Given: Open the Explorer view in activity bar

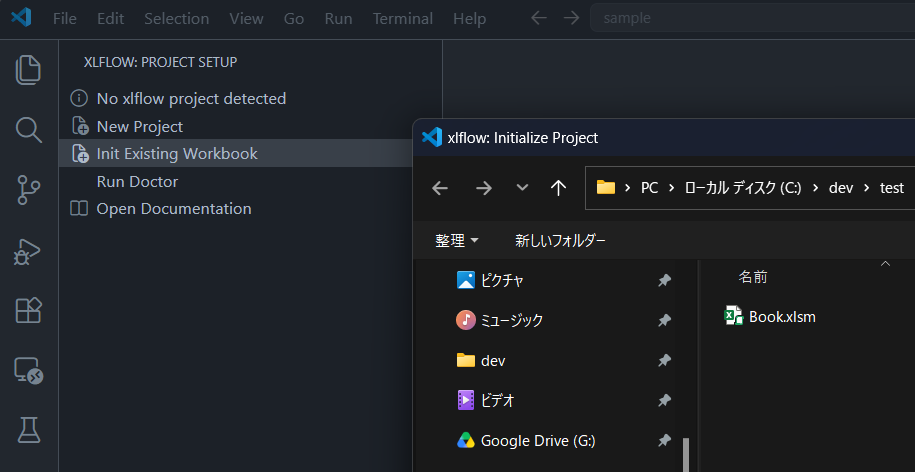Looking at the screenshot, I should pos(28,70).
